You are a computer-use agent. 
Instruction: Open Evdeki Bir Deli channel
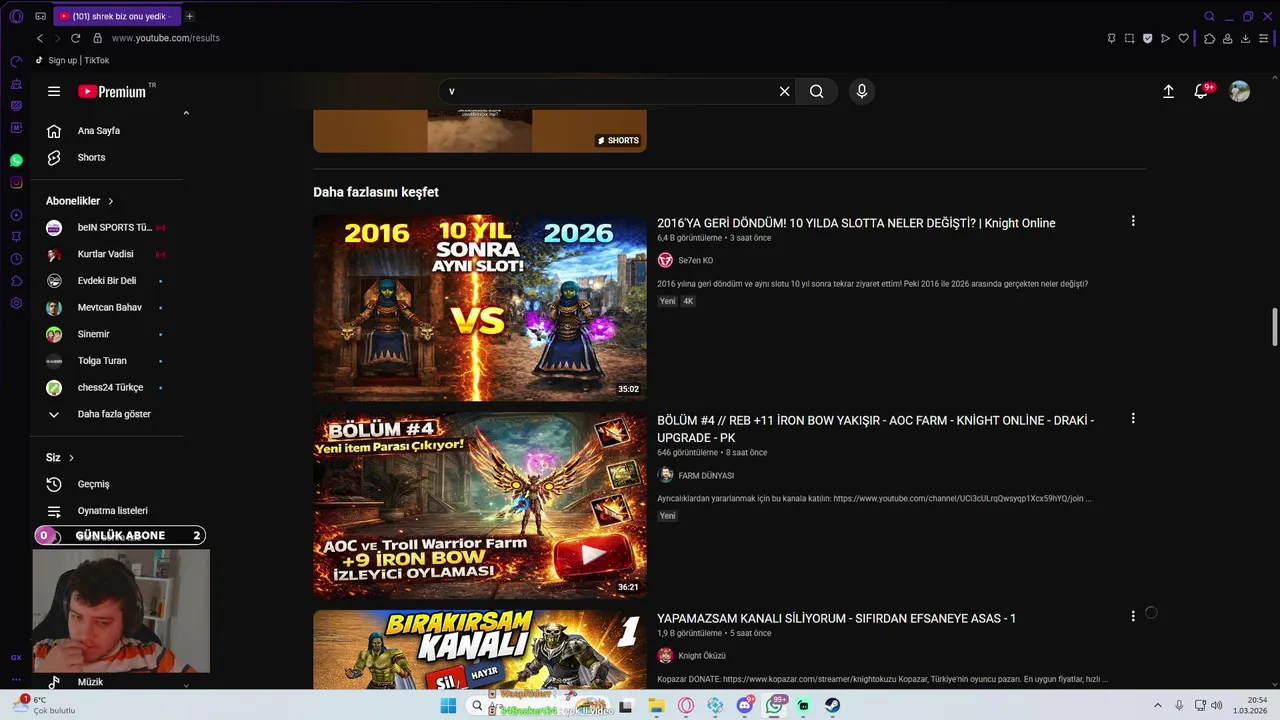point(108,281)
